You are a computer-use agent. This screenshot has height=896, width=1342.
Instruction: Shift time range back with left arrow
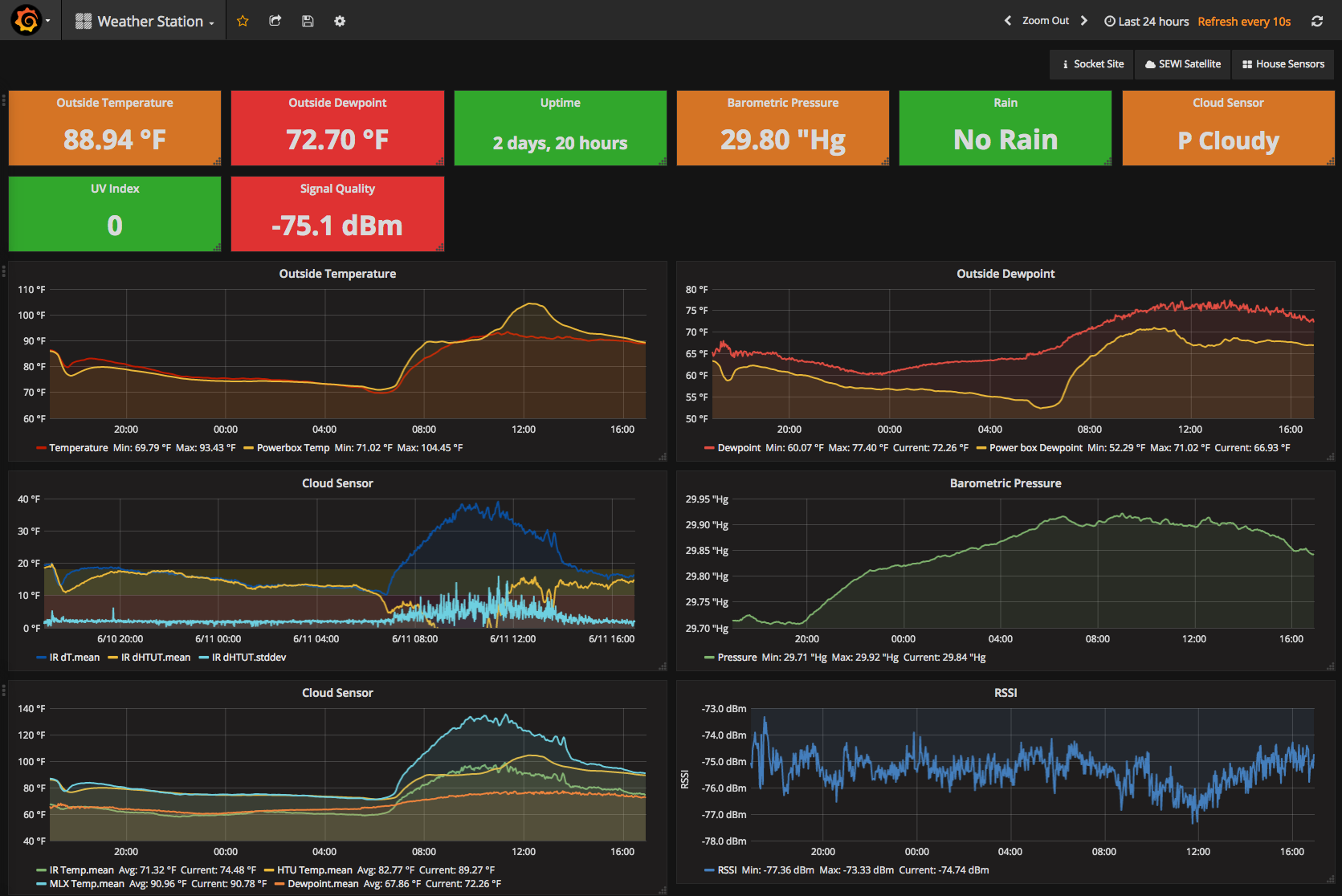click(x=1008, y=21)
